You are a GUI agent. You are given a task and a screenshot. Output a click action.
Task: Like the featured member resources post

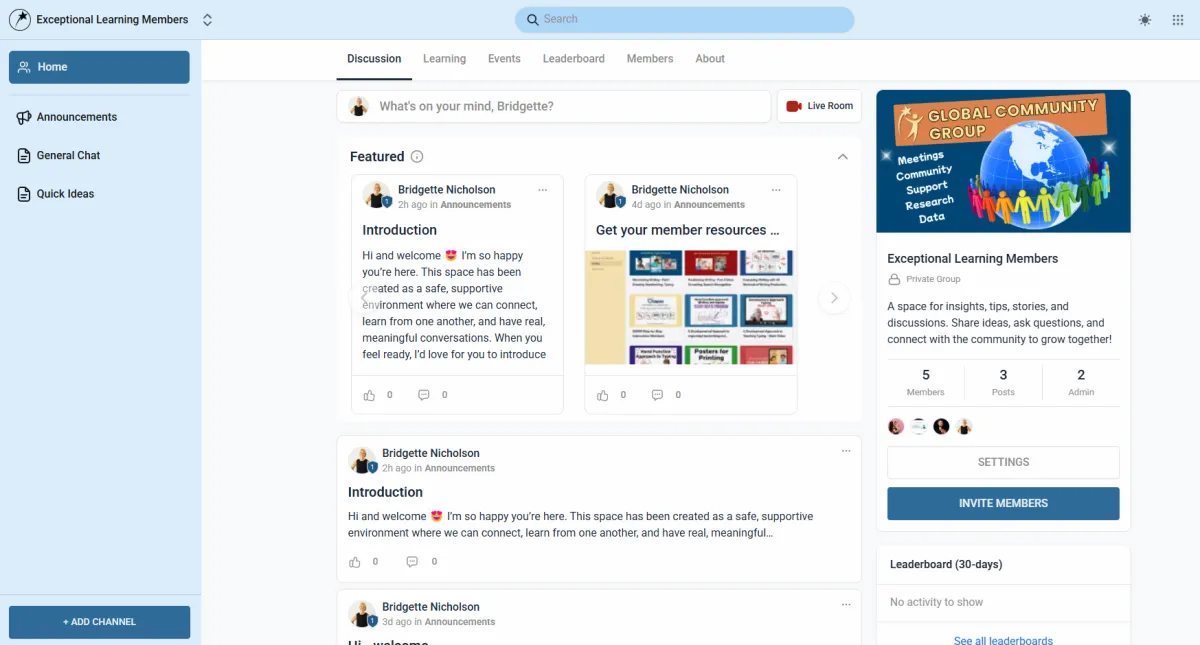tap(602, 395)
